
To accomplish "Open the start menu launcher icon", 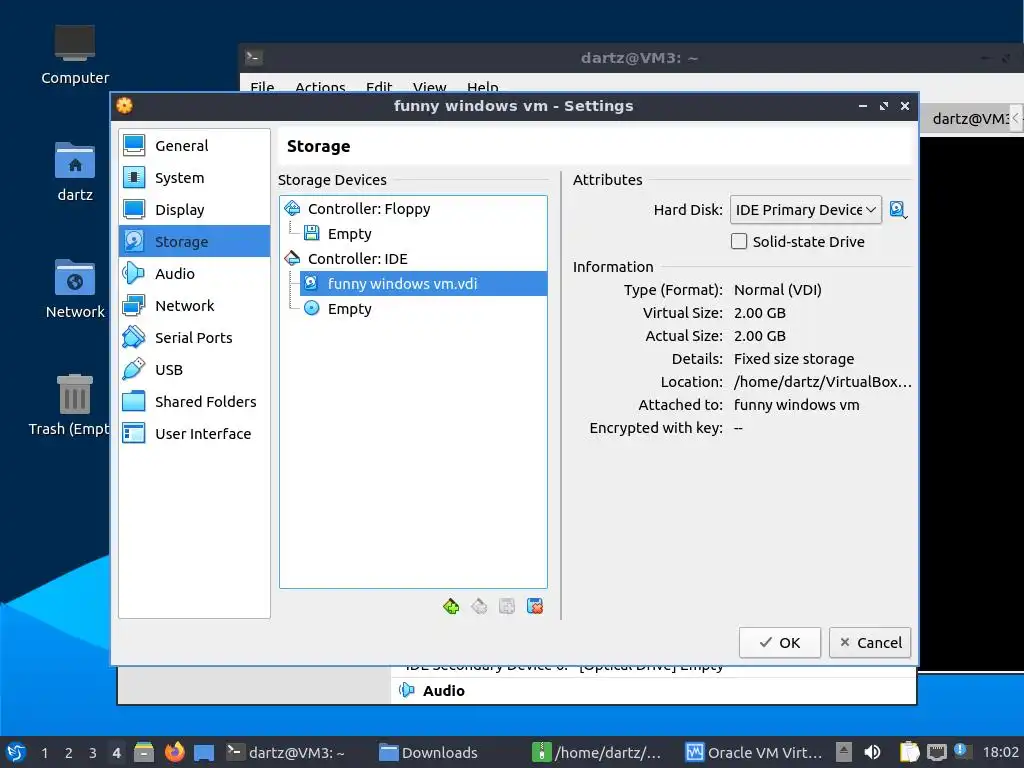I will click(16, 752).
